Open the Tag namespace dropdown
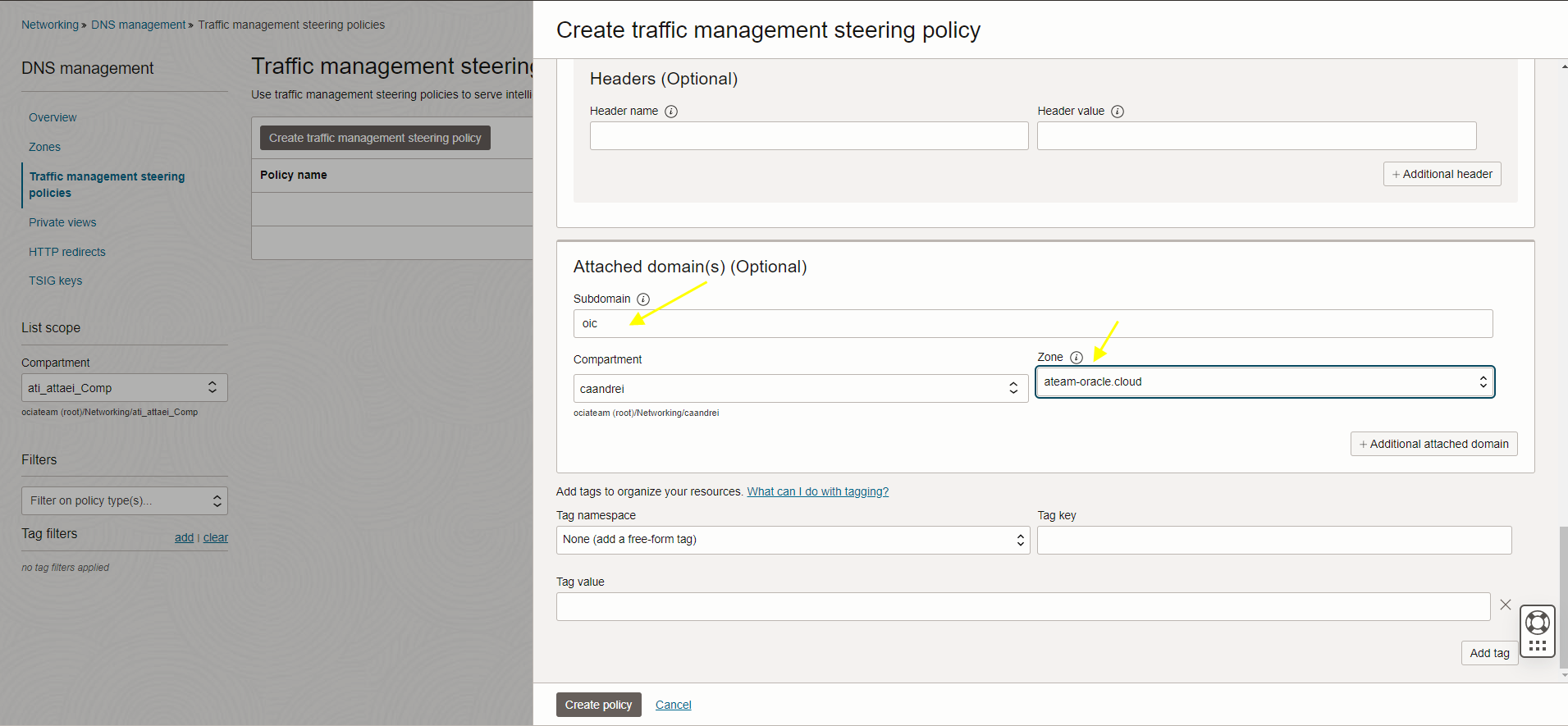1568x726 pixels. click(793, 540)
